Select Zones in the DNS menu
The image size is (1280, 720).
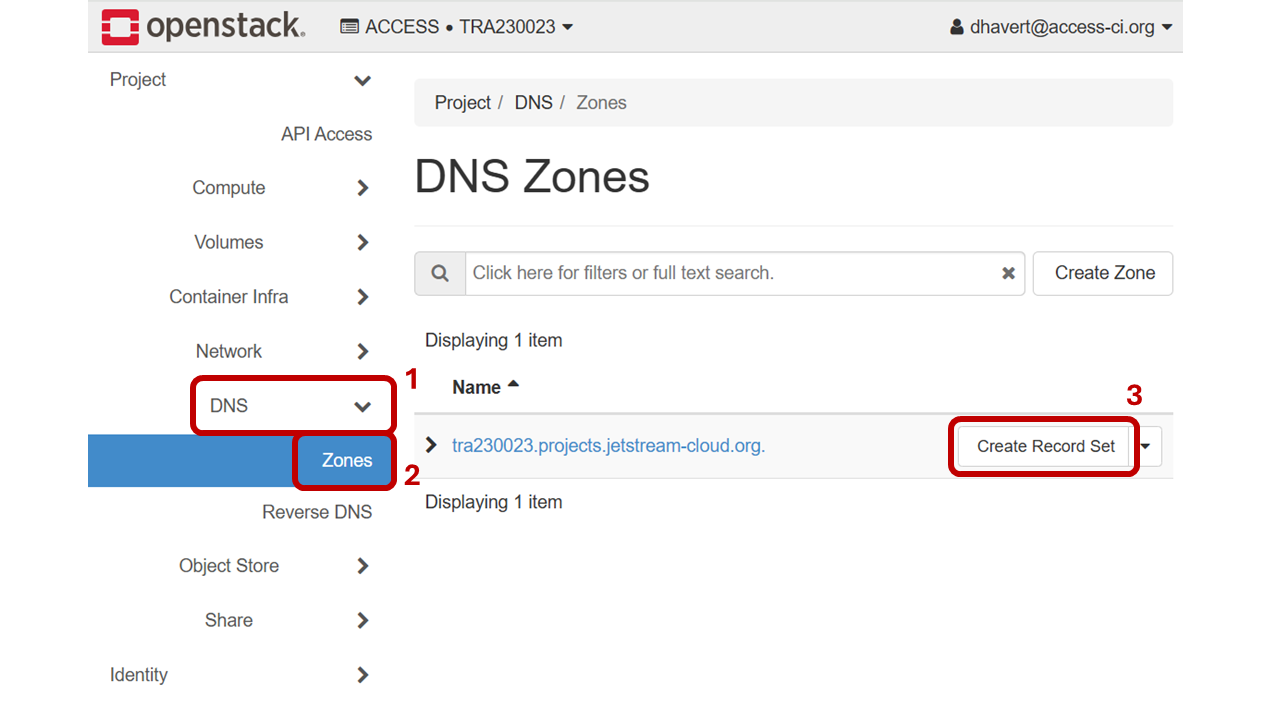tap(344, 460)
